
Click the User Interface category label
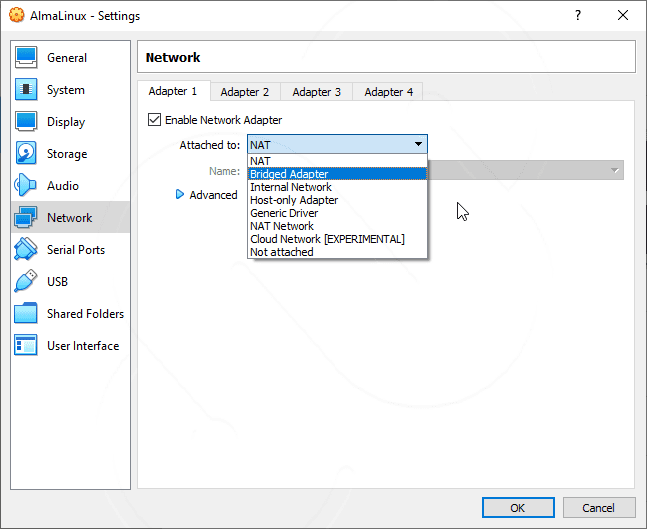pos(83,346)
